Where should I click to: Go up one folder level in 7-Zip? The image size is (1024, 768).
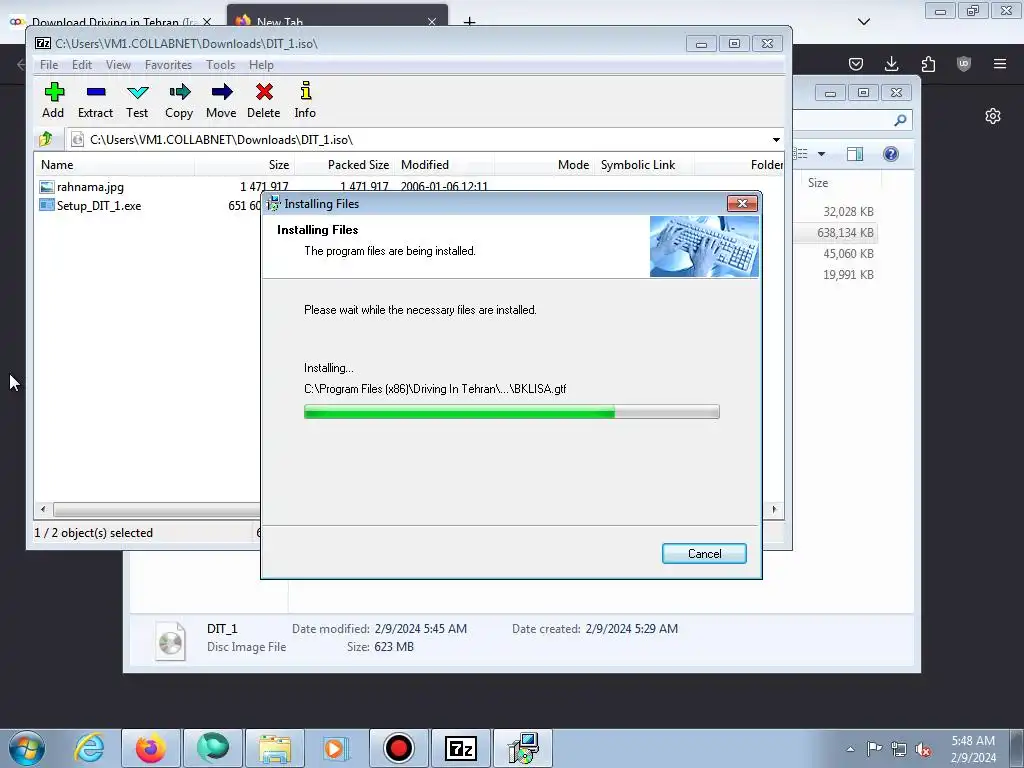[46, 139]
